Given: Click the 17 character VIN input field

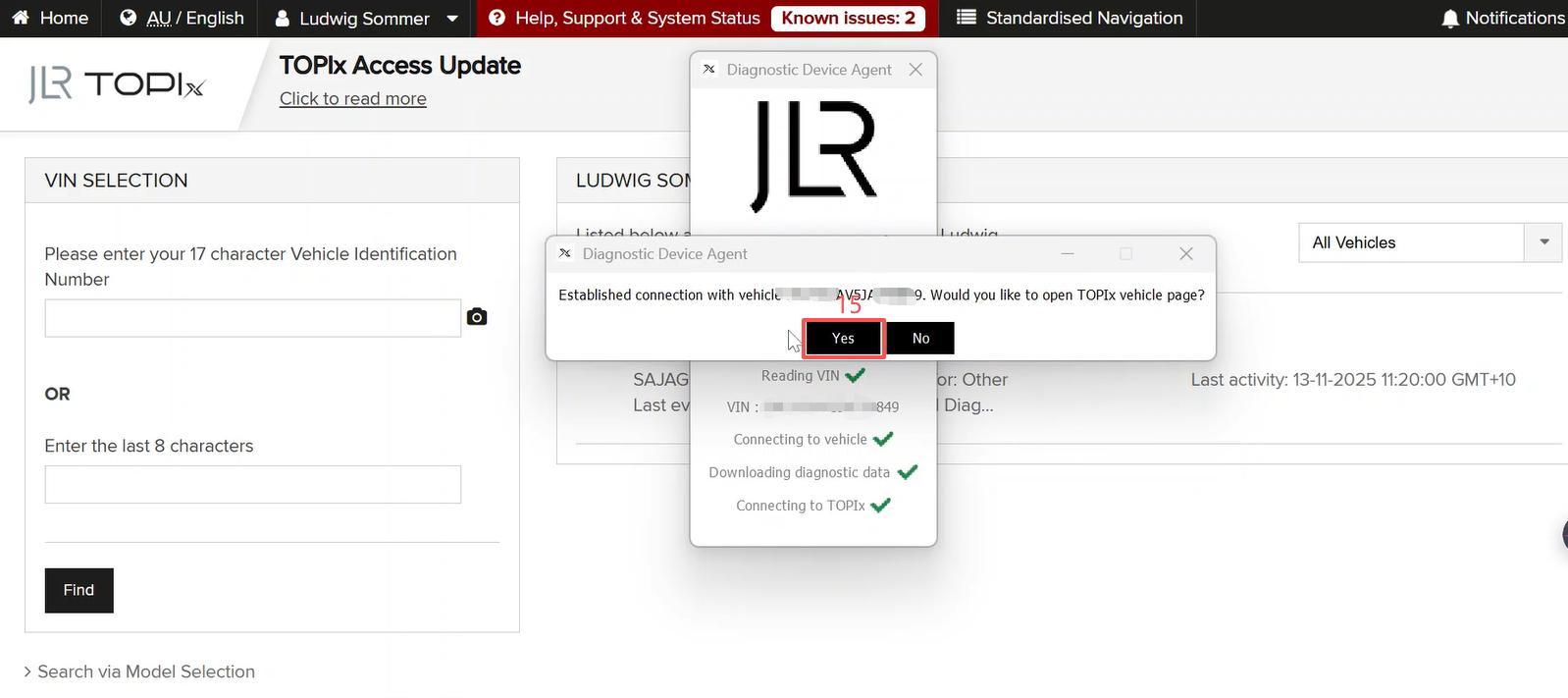Looking at the screenshot, I should (252, 318).
